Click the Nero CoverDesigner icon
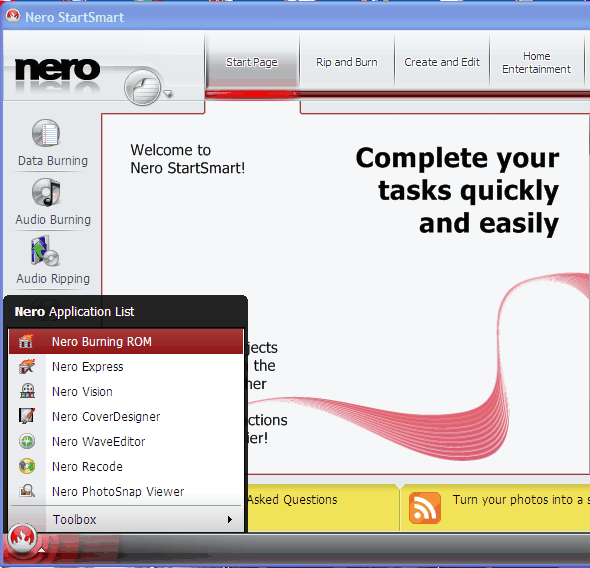Viewport: 590px width, 568px height. pos(27,416)
